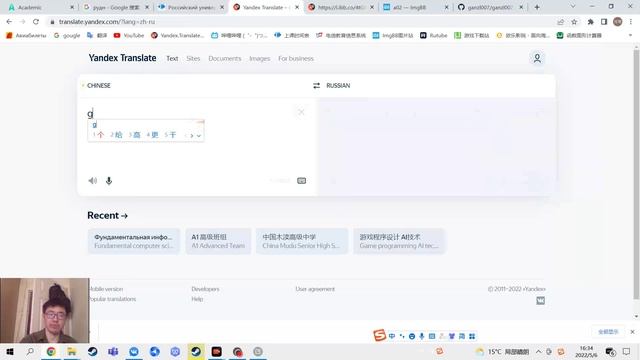Viewport: 640px width, 360px height.
Task: Expand the IME candidate list
Action: [x=199, y=136]
